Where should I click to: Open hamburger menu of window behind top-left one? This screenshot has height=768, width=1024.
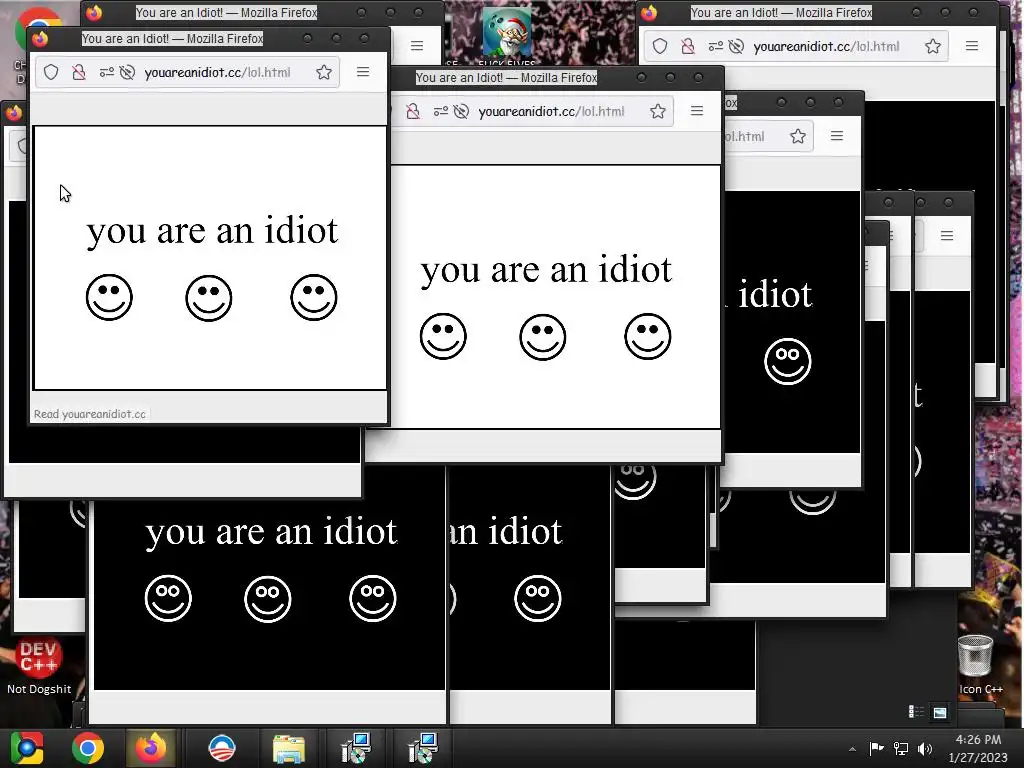(x=417, y=46)
